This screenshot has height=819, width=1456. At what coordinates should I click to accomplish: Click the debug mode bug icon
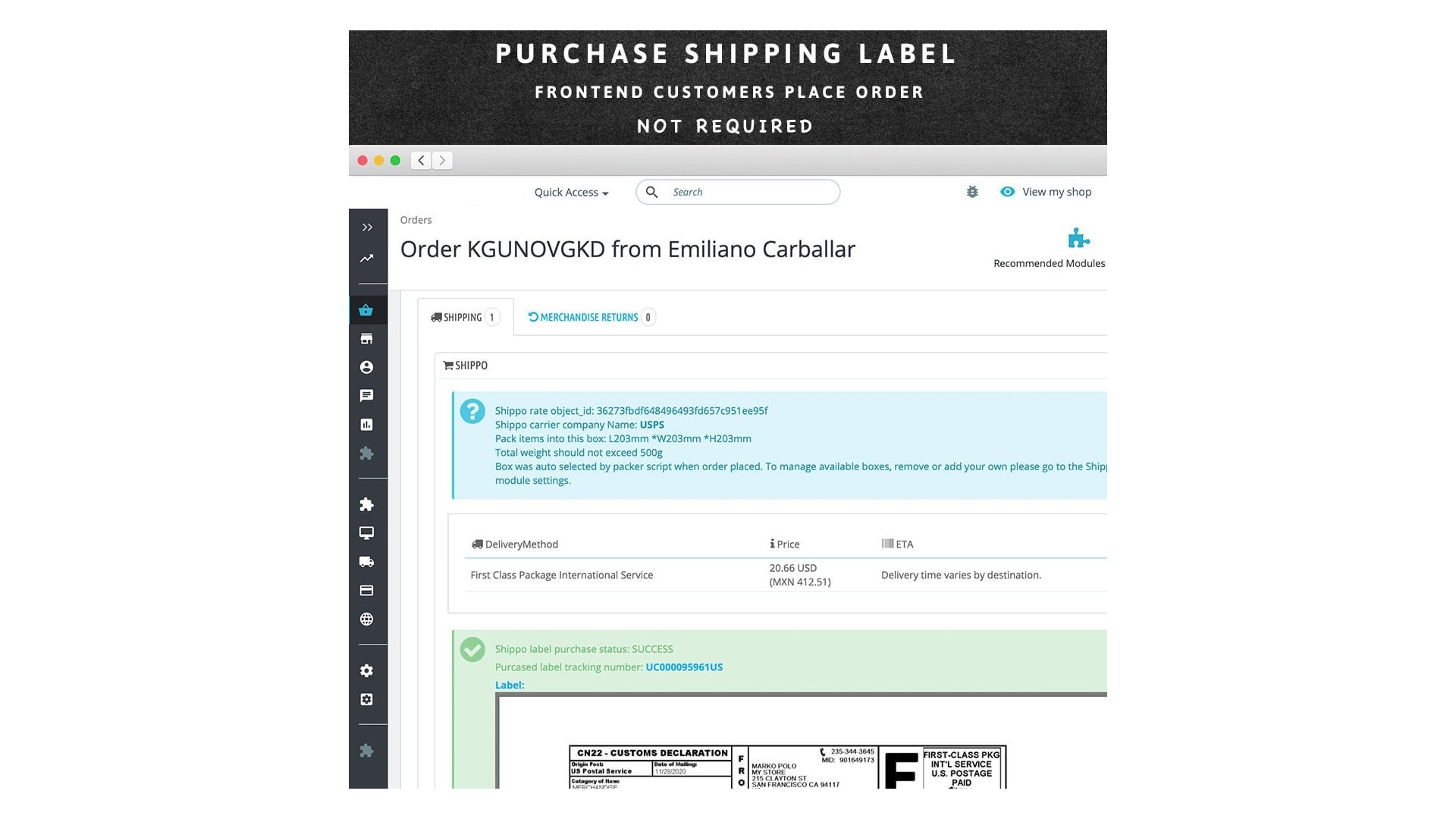[972, 192]
